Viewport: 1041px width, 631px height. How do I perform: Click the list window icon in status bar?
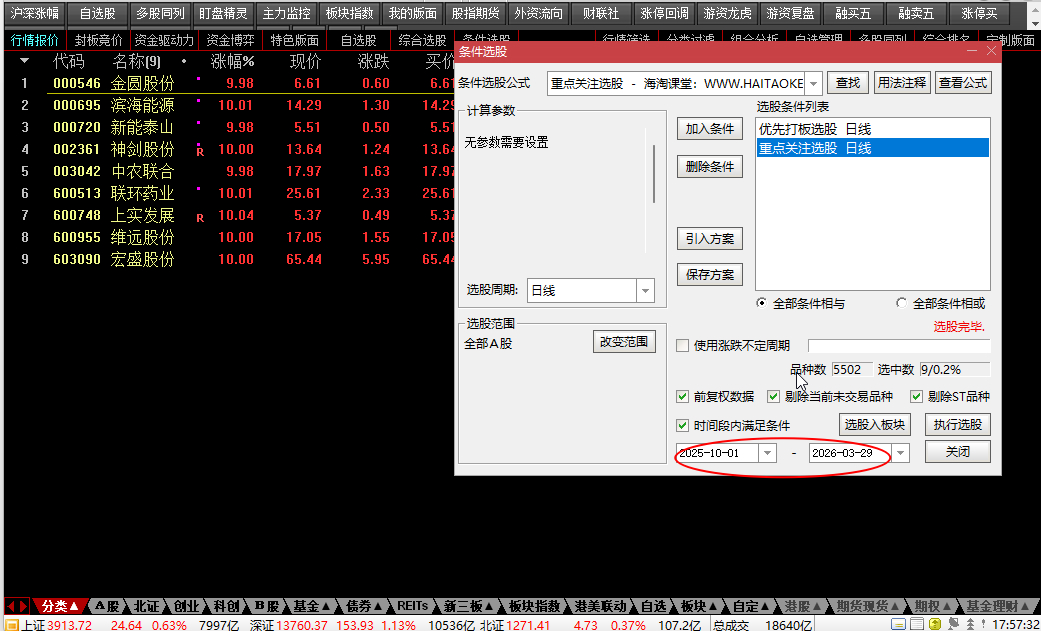tap(917, 624)
